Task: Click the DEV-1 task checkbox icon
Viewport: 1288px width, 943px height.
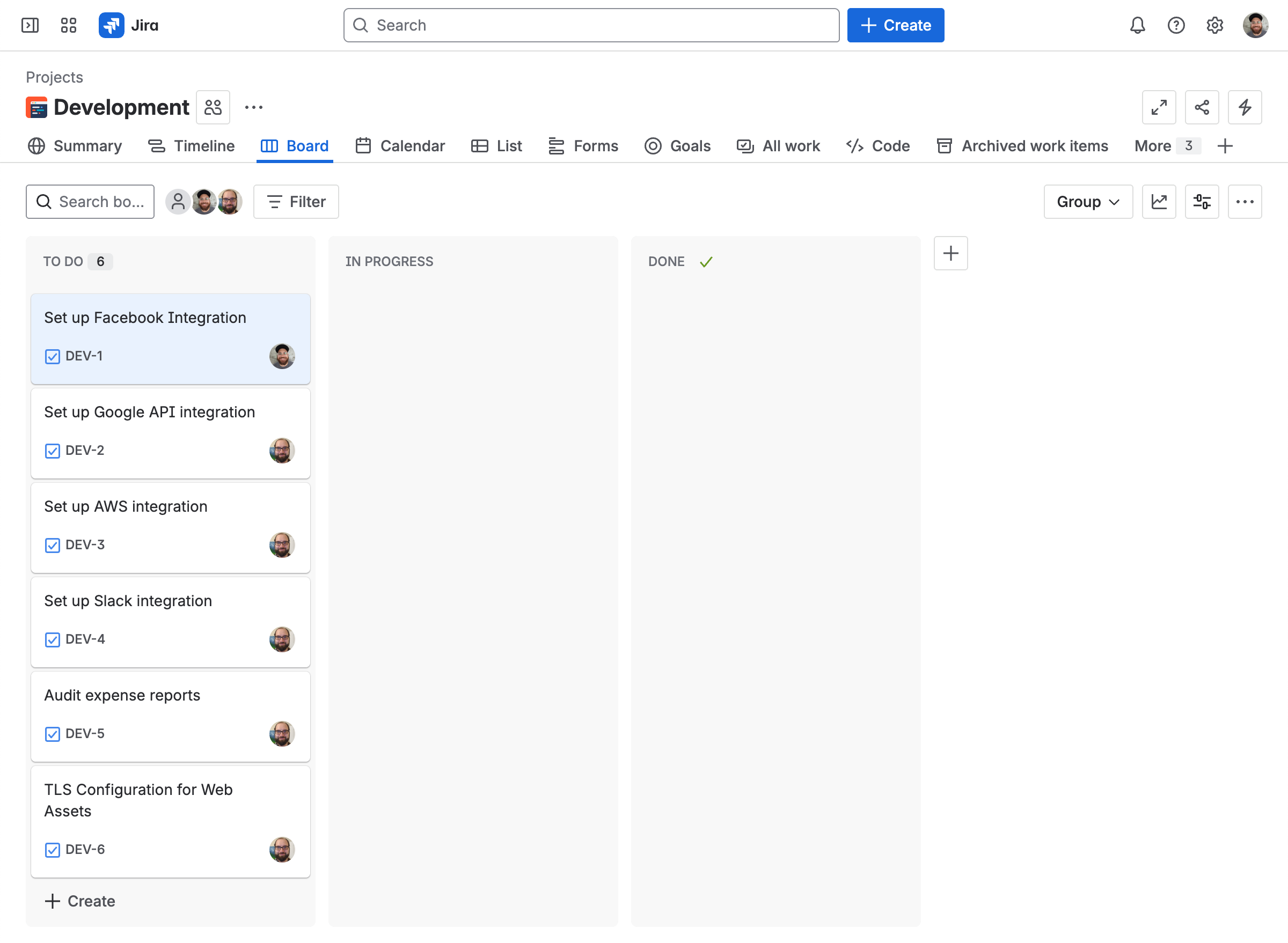Action: click(x=53, y=357)
